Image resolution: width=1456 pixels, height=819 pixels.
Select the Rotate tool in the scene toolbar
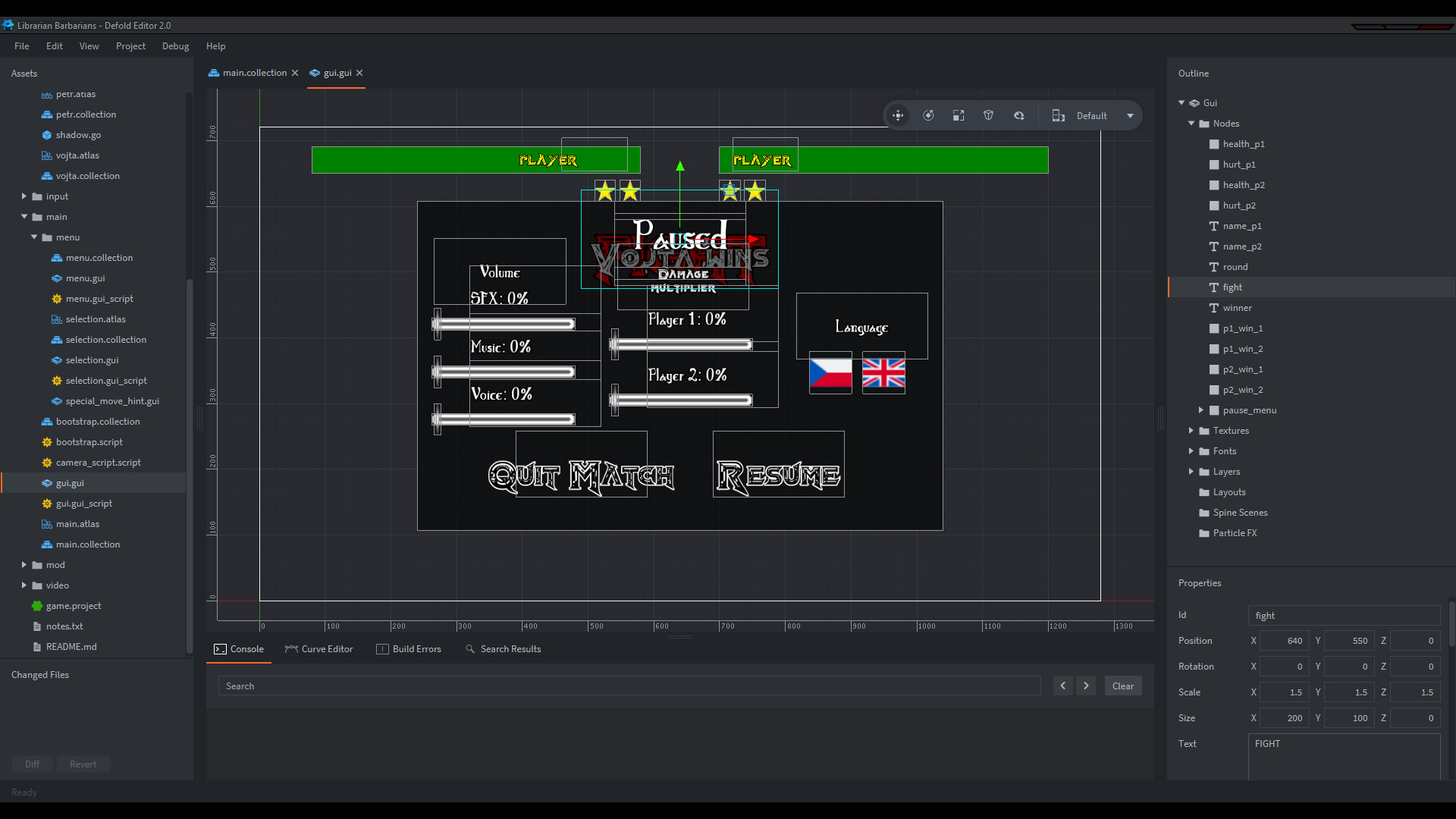pos(928,115)
